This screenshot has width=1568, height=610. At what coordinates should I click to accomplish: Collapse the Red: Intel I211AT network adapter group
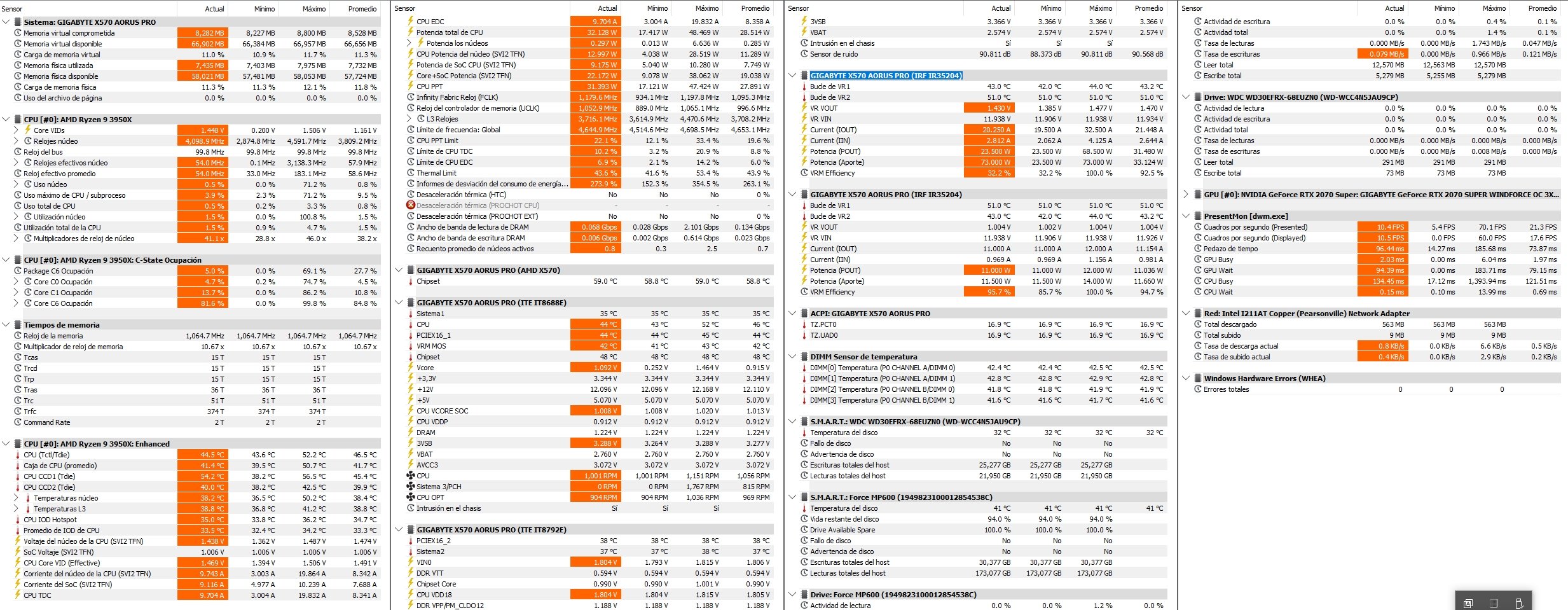(x=1186, y=314)
